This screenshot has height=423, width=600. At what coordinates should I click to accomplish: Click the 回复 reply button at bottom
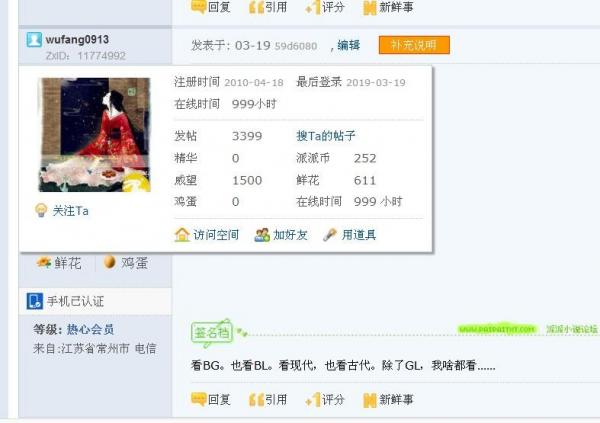(211, 400)
